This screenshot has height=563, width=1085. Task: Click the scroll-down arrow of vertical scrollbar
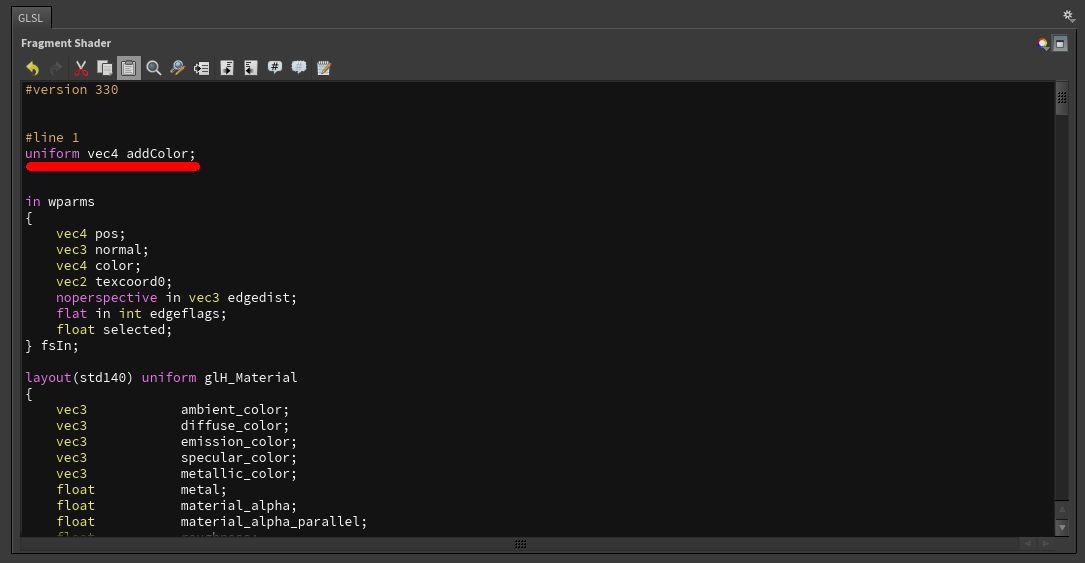tap(1061, 527)
